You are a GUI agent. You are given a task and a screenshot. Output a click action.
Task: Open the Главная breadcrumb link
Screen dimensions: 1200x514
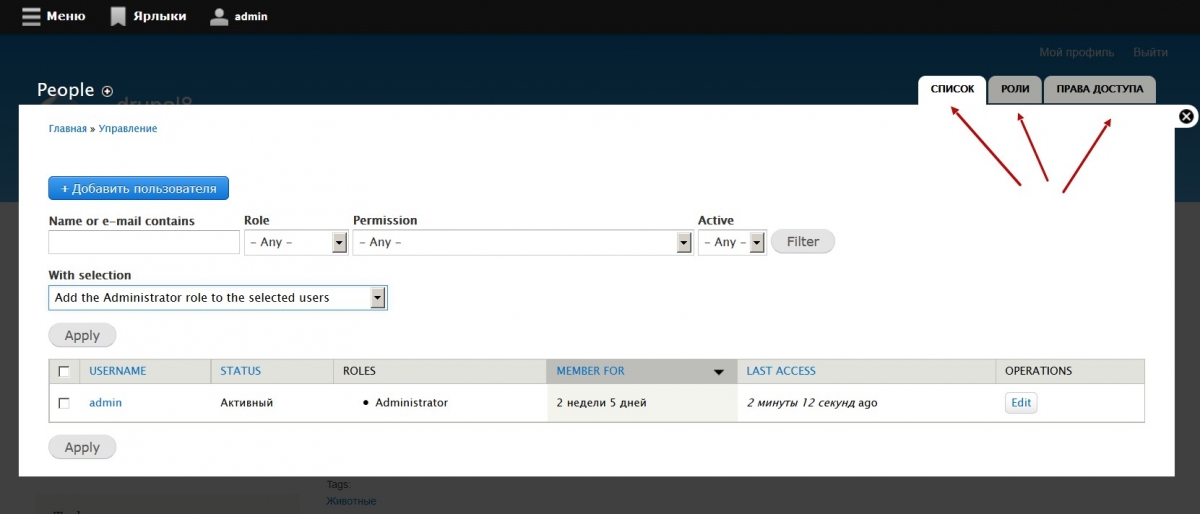pyautogui.click(x=68, y=129)
